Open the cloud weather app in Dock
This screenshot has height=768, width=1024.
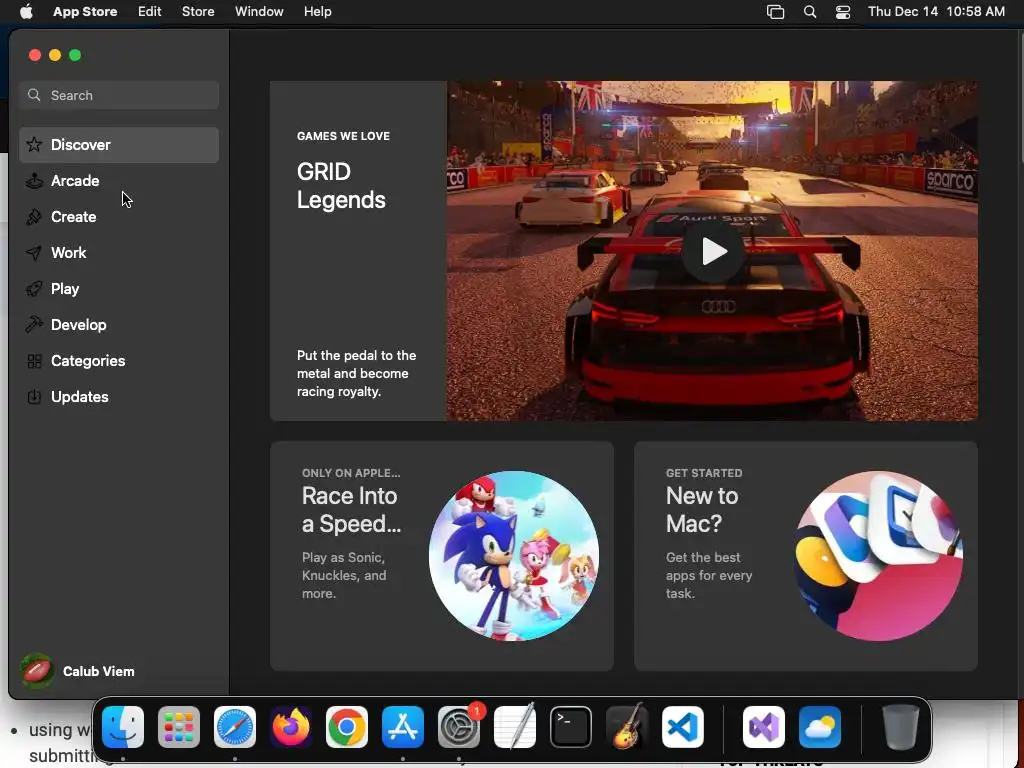pyautogui.click(x=820, y=727)
